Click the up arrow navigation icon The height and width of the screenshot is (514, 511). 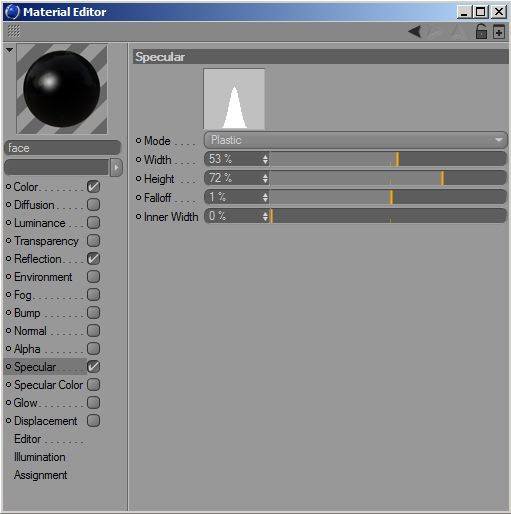pos(458,32)
